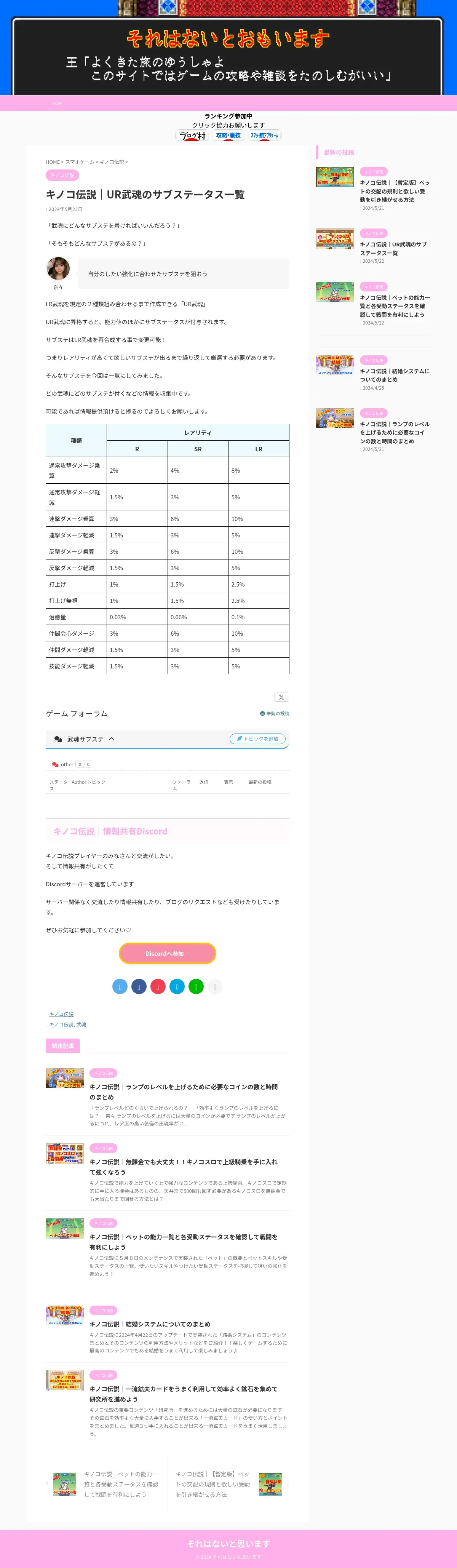Click the site header title それはないとおもいます
Screen dimensions: 457x1568
click(228, 39)
